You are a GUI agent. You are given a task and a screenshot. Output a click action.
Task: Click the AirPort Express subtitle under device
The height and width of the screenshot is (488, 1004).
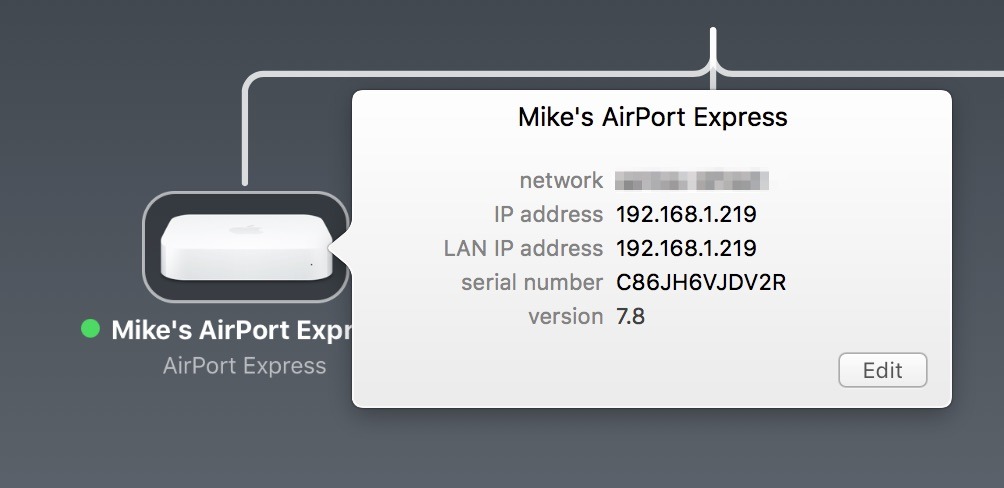(245, 366)
